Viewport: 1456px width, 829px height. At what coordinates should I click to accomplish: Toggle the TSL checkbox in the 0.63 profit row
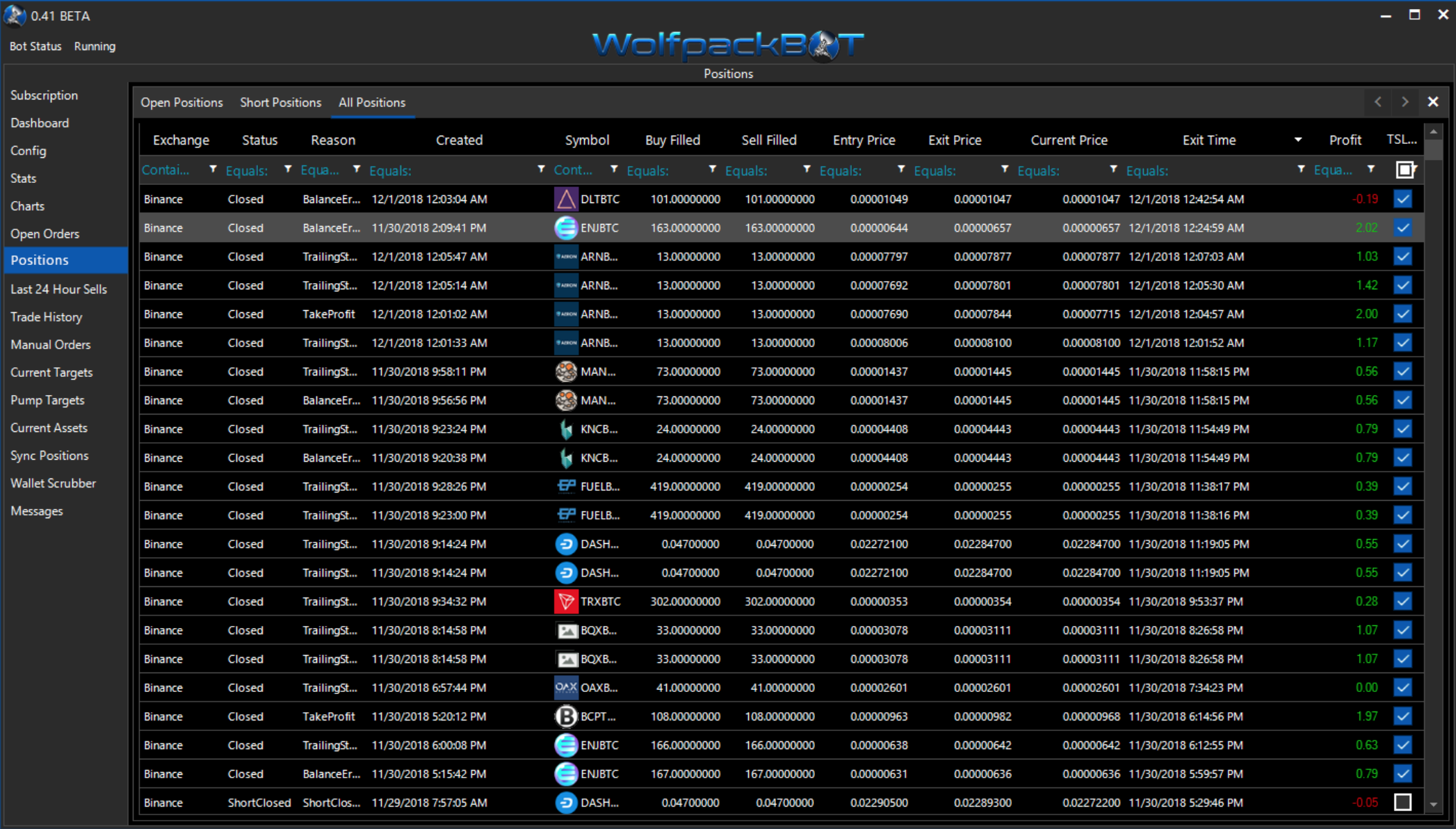point(1403,746)
